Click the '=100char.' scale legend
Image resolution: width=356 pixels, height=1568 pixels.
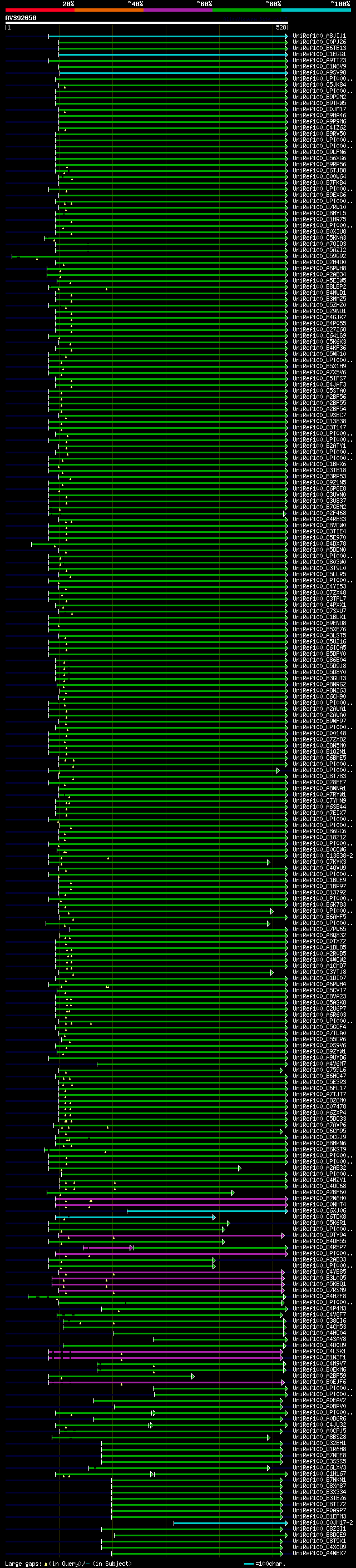(x=270, y=1564)
